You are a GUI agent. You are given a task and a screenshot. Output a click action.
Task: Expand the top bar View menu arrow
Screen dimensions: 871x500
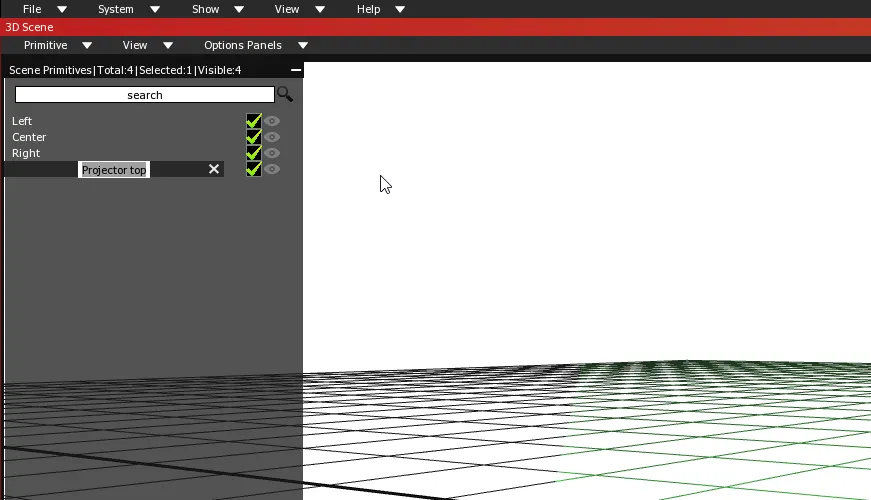click(320, 9)
